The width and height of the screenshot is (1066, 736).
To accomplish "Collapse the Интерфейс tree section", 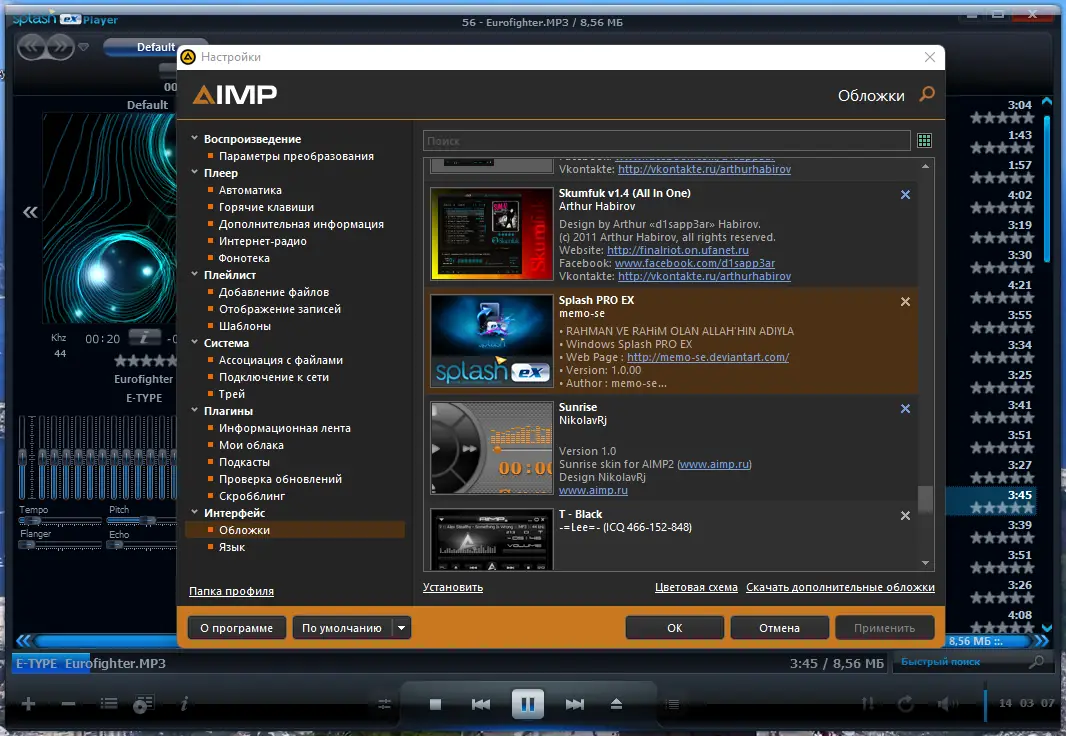I will [x=194, y=512].
